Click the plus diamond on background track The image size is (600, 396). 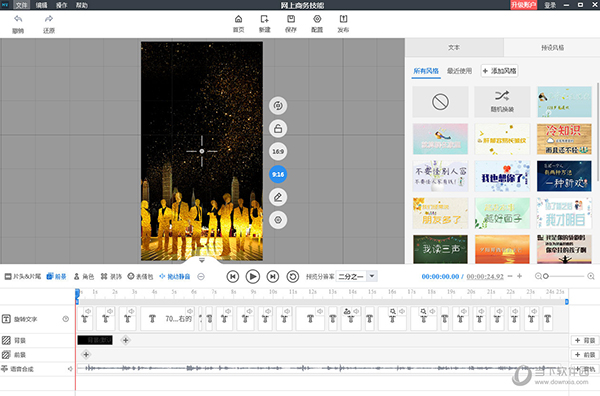[x=125, y=340]
